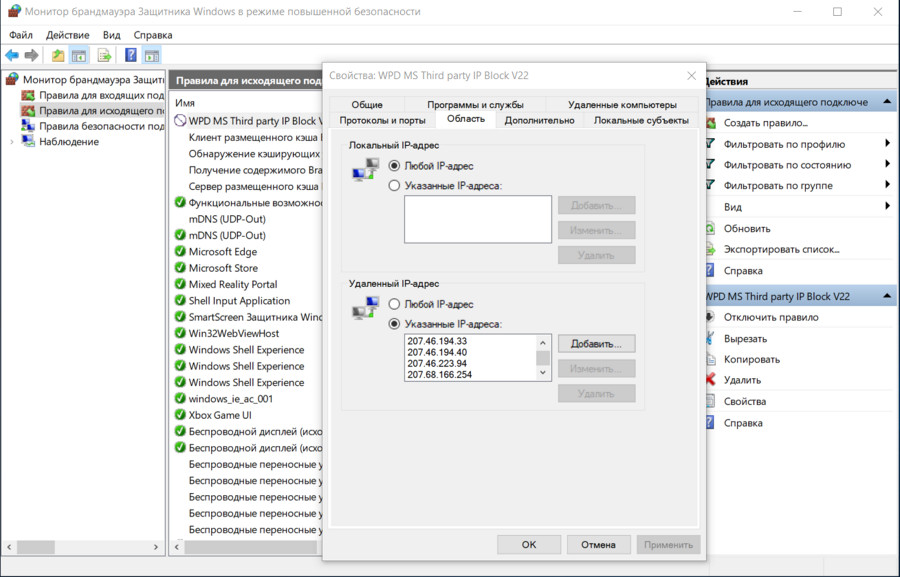Collapse the outbound rules actions section
The width and height of the screenshot is (900, 577).
887,102
